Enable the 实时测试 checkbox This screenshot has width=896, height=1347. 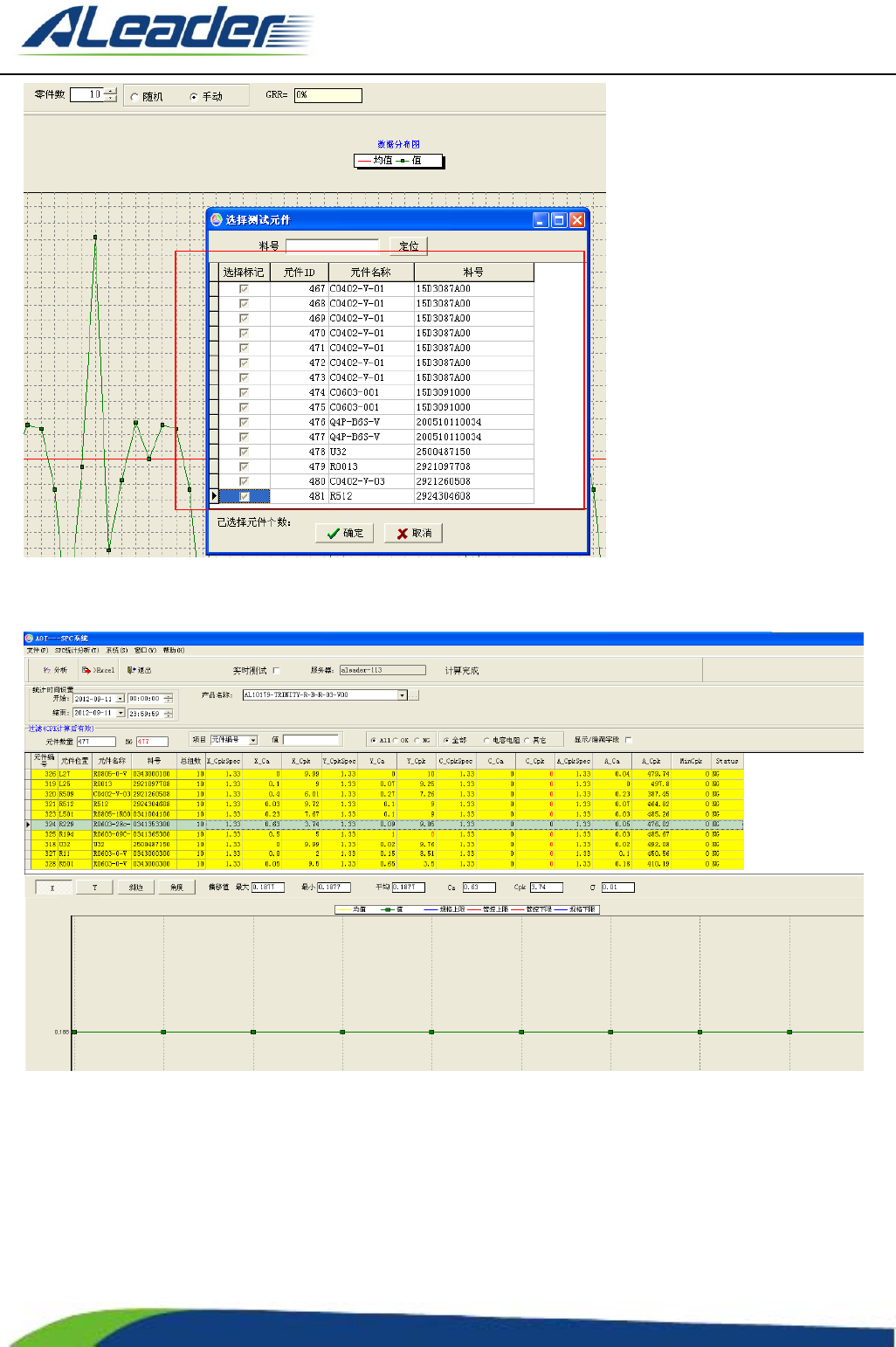(x=277, y=671)
